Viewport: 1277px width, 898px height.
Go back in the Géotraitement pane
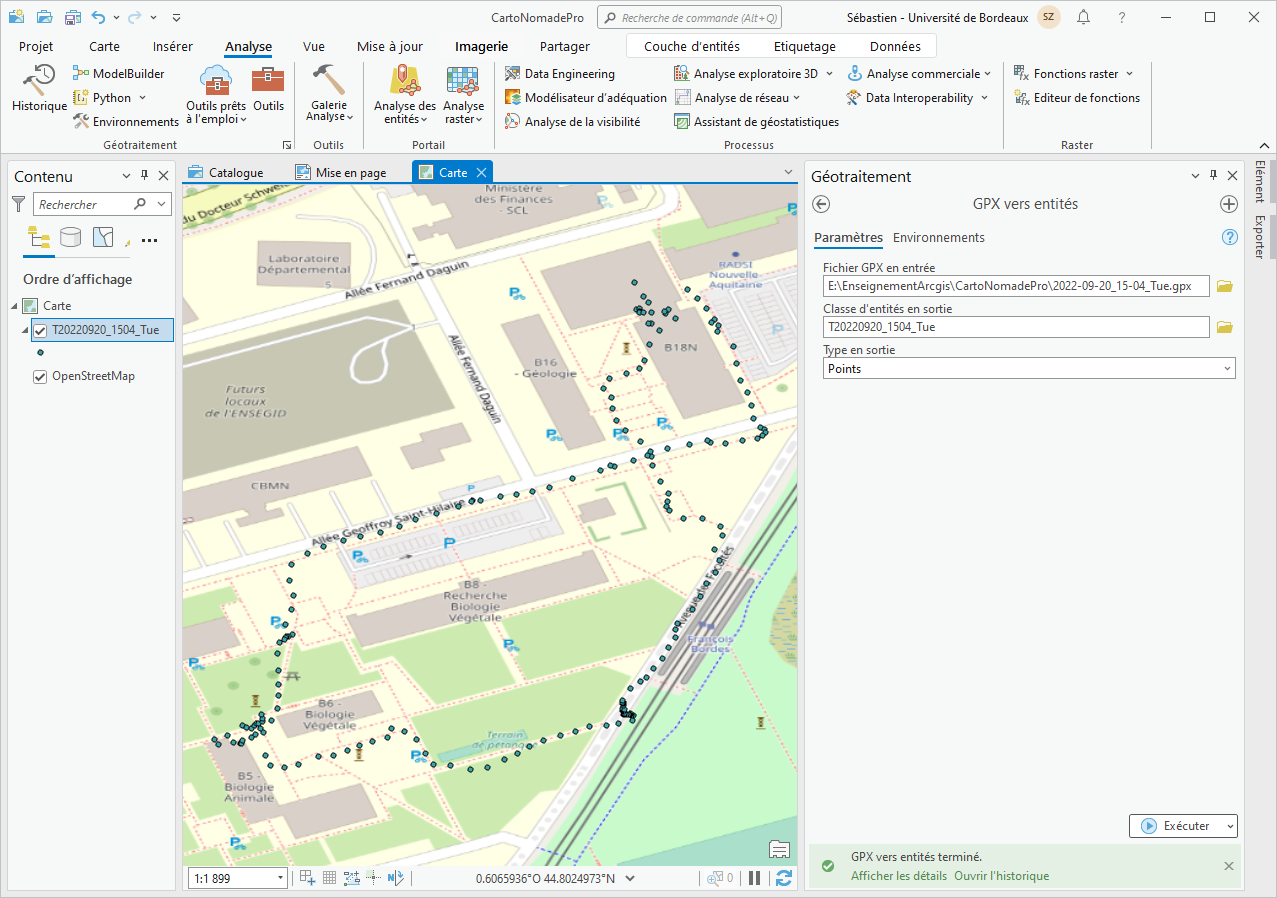click(821, 204)
